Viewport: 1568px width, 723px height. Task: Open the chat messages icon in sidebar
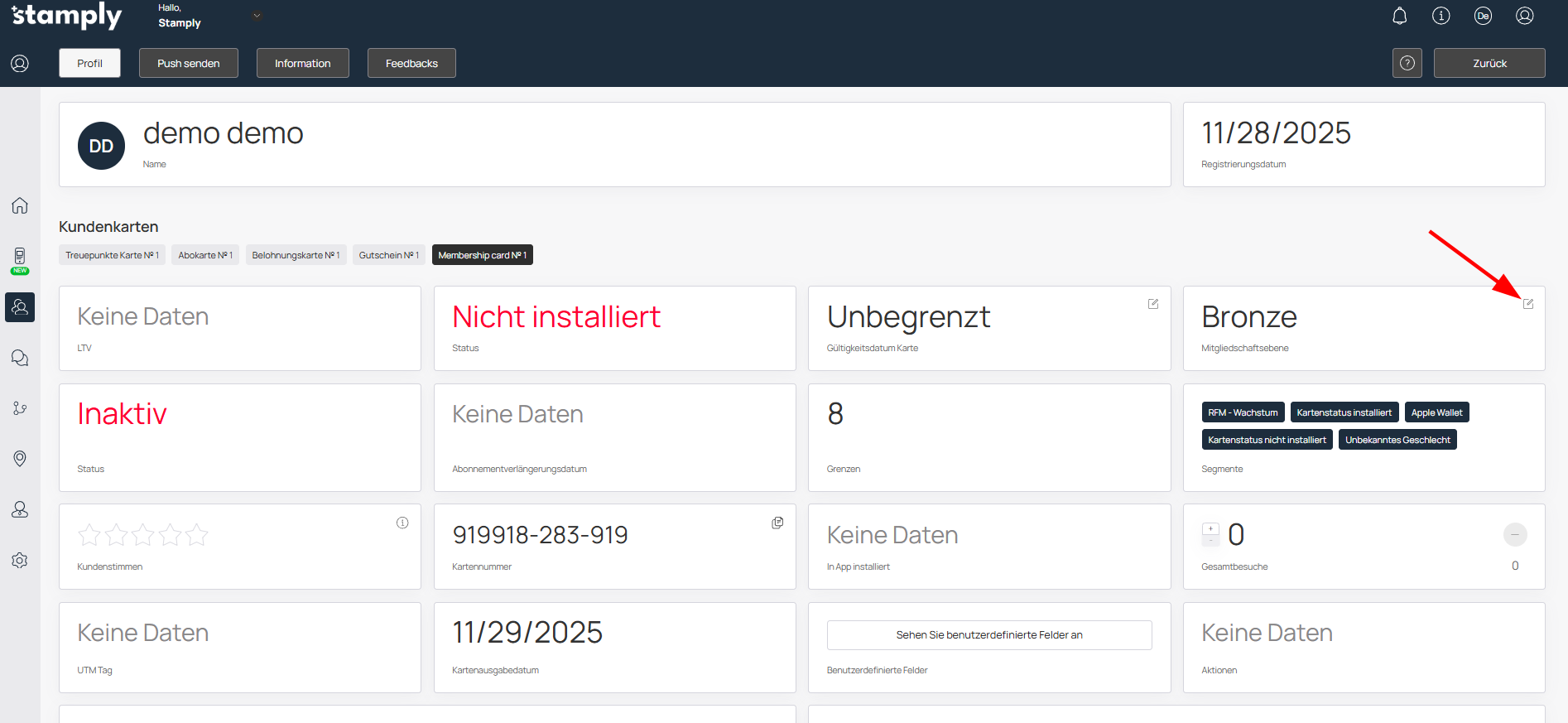tap(20, 358)
